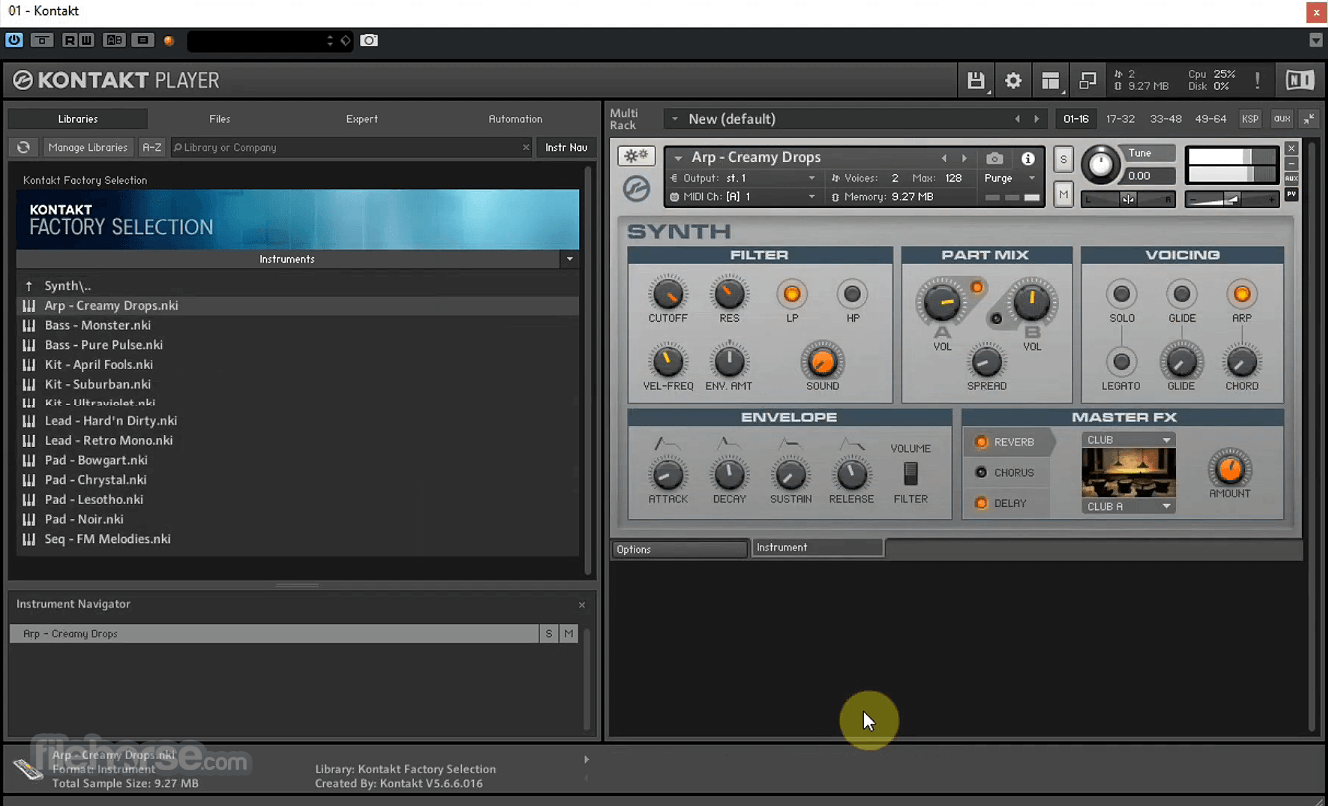Screen dimensions: 1328x806
Task: Click the host snapshot camera icon
Action: pyautogui.click(x=369, y=41)
